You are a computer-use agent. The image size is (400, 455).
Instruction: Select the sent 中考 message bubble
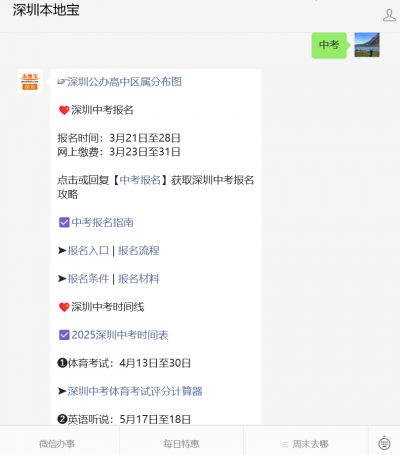tap(329, 45)
